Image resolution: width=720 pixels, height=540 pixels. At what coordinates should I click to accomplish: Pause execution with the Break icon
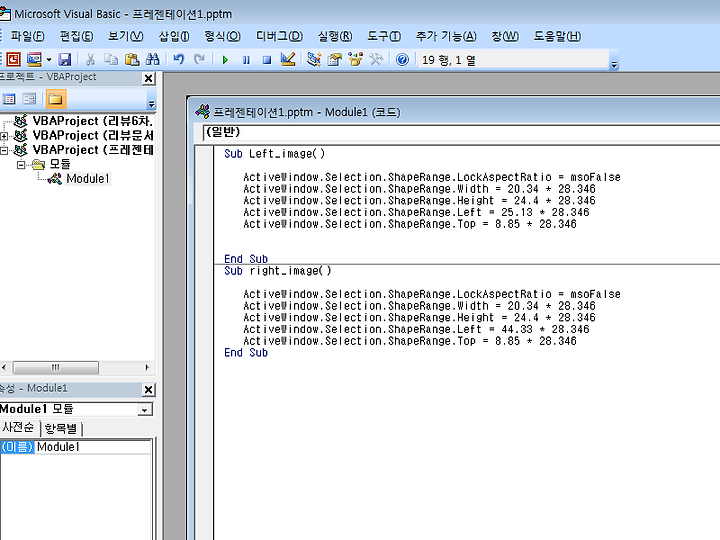[x=246, y=60]
